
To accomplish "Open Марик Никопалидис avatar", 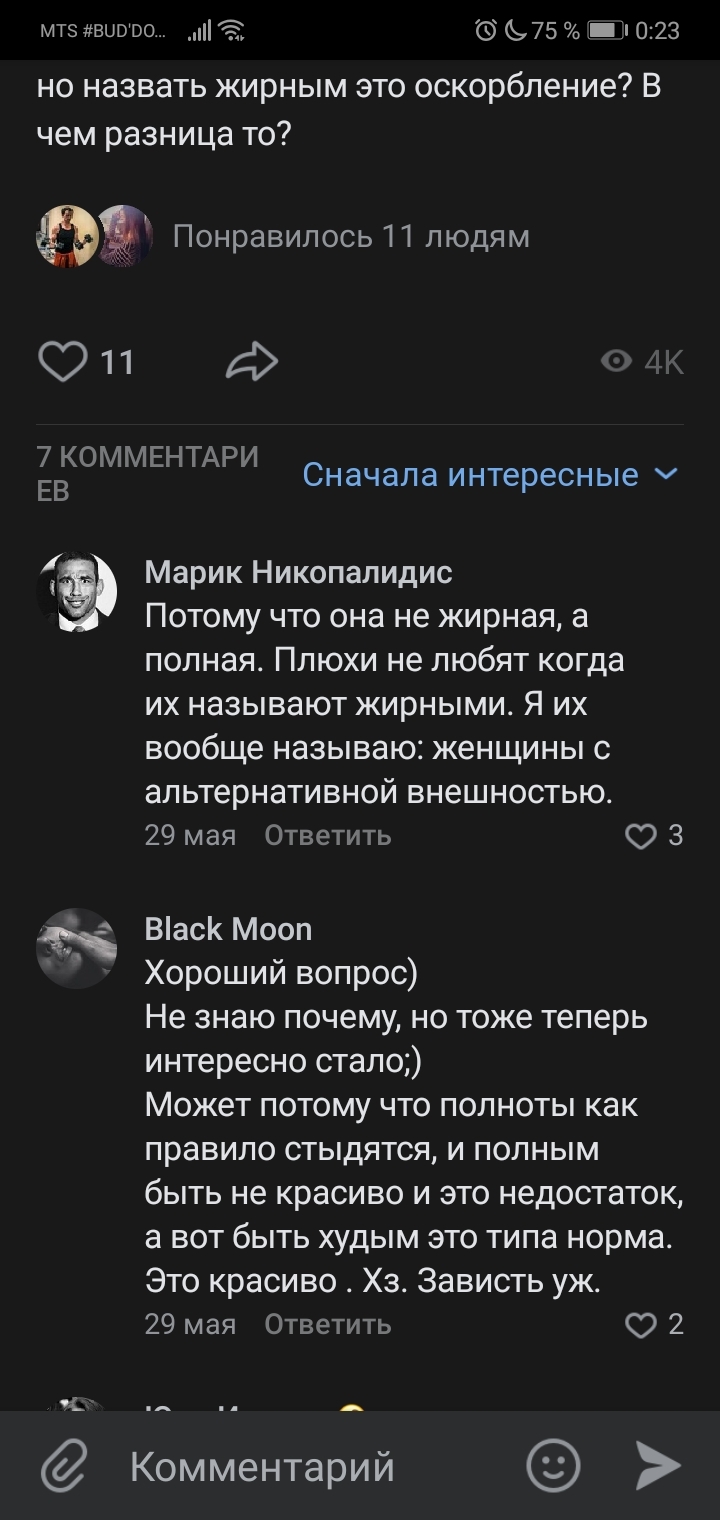I will (x=77, y=592).
